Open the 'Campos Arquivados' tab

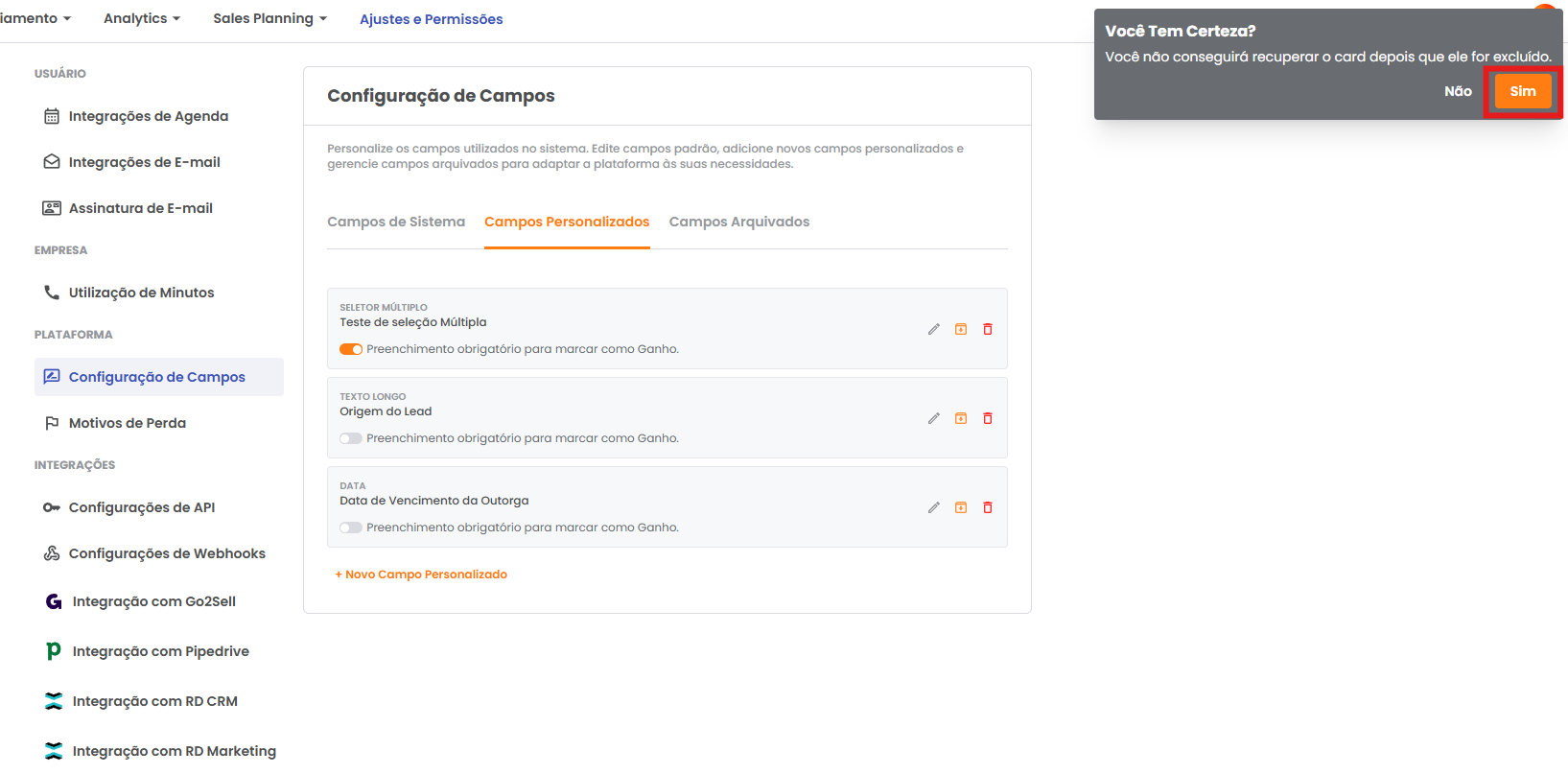pyautogui.click(x=738, y=222)
